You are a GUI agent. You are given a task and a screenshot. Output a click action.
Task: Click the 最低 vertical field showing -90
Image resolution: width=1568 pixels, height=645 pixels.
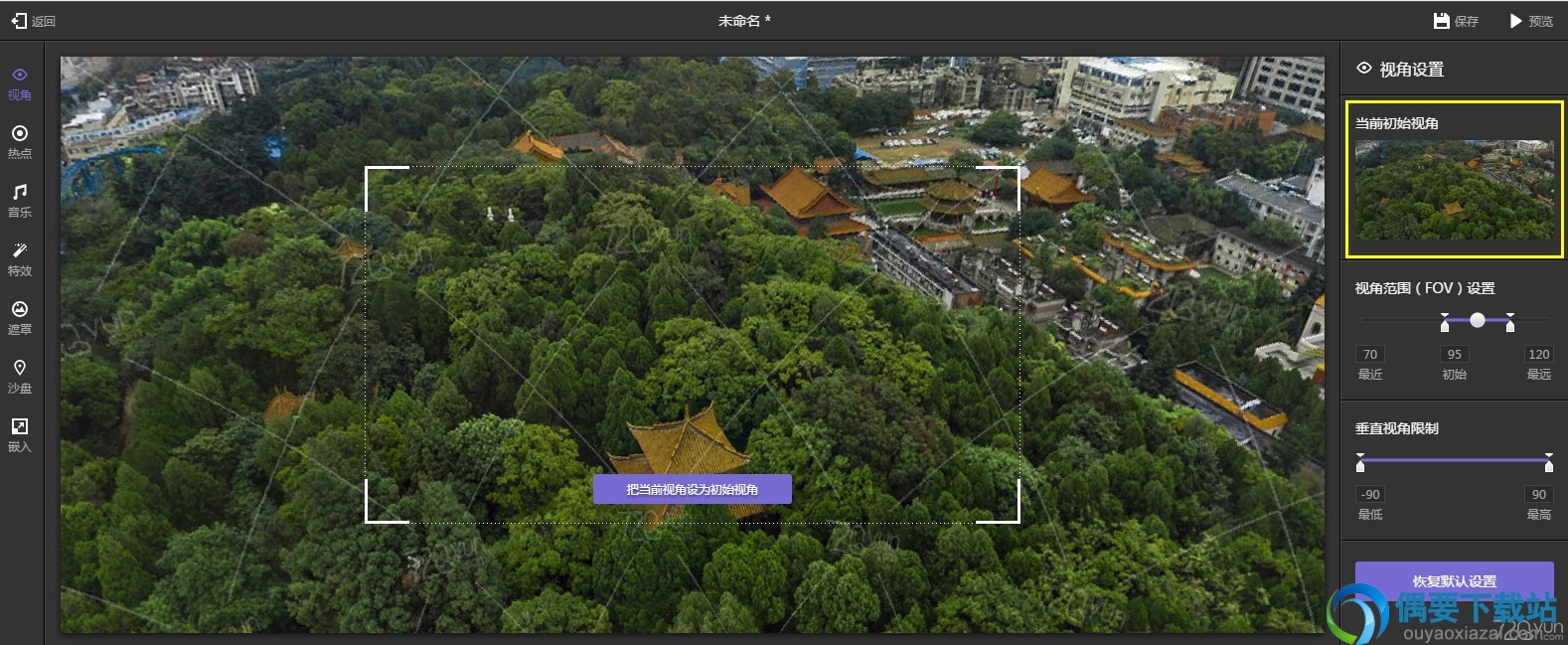point(1370,495)
